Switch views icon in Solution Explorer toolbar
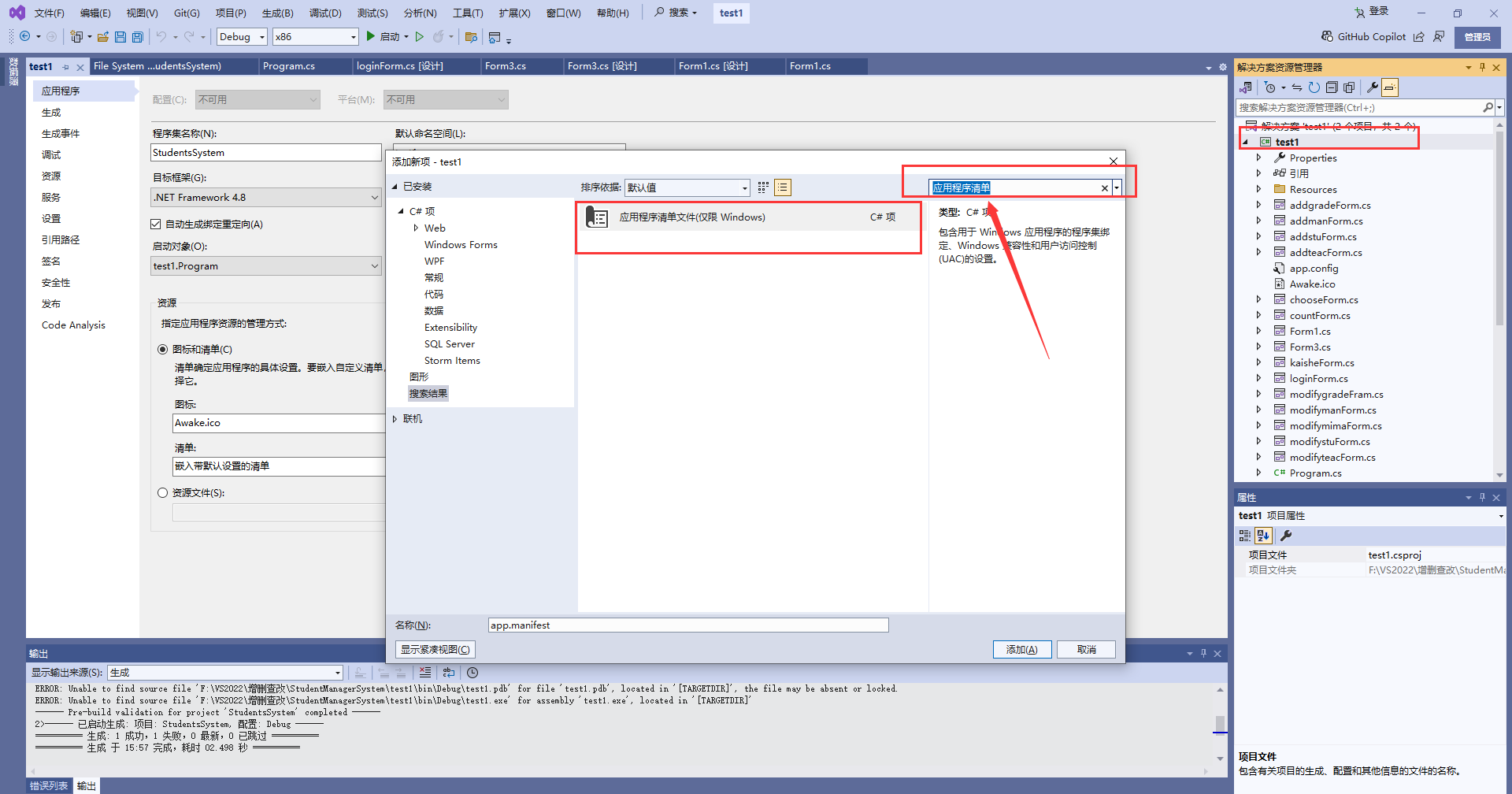Viewport: 1512px width, 794px height. 1246,87
